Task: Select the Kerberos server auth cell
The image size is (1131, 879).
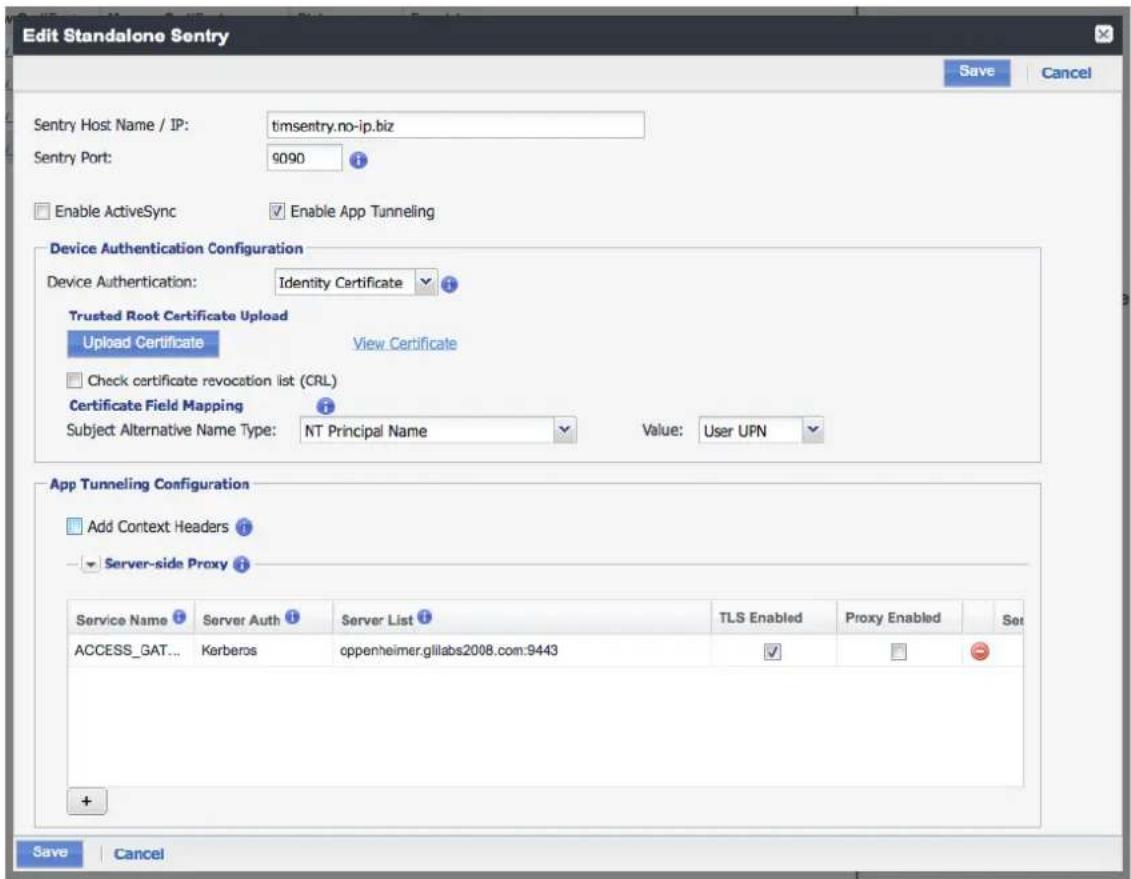Action: [x=263, y=650]
